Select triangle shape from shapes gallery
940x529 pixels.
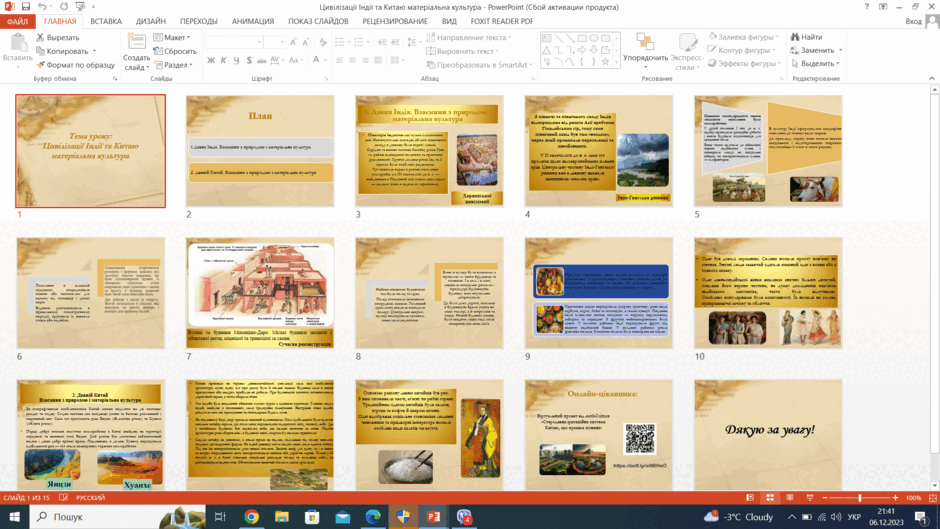[x=547, y=50]
